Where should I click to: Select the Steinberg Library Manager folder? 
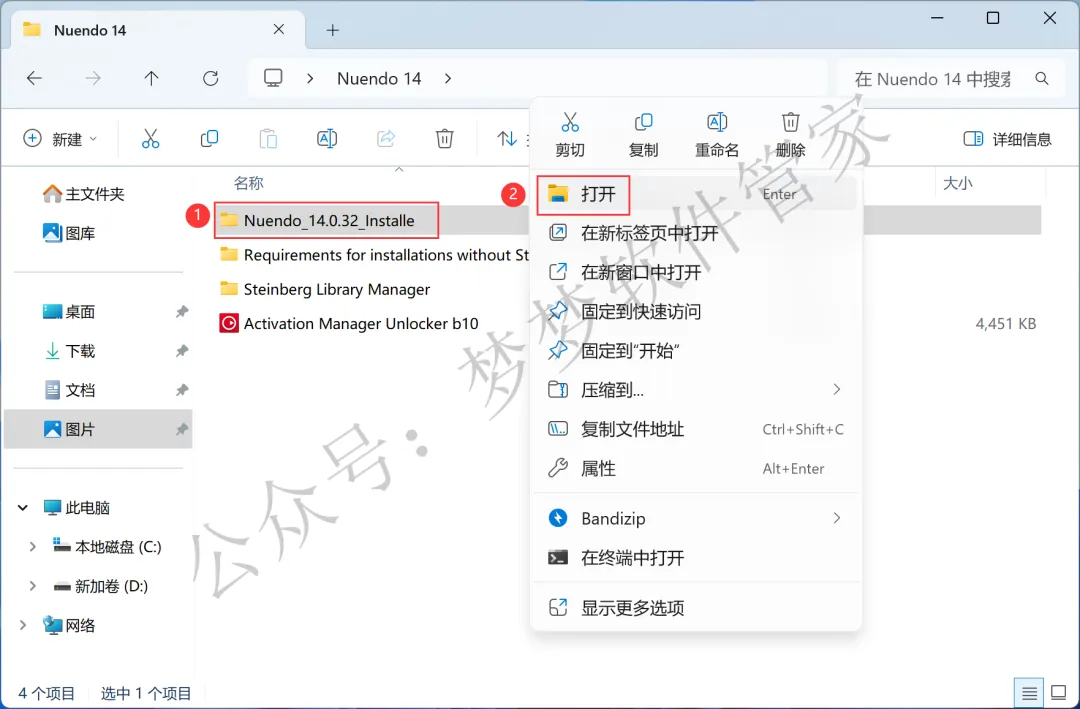324,289
